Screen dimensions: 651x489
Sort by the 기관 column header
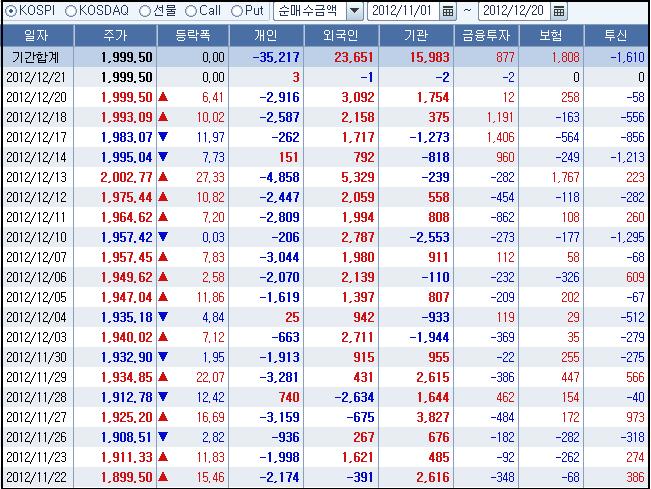[416, 36]
